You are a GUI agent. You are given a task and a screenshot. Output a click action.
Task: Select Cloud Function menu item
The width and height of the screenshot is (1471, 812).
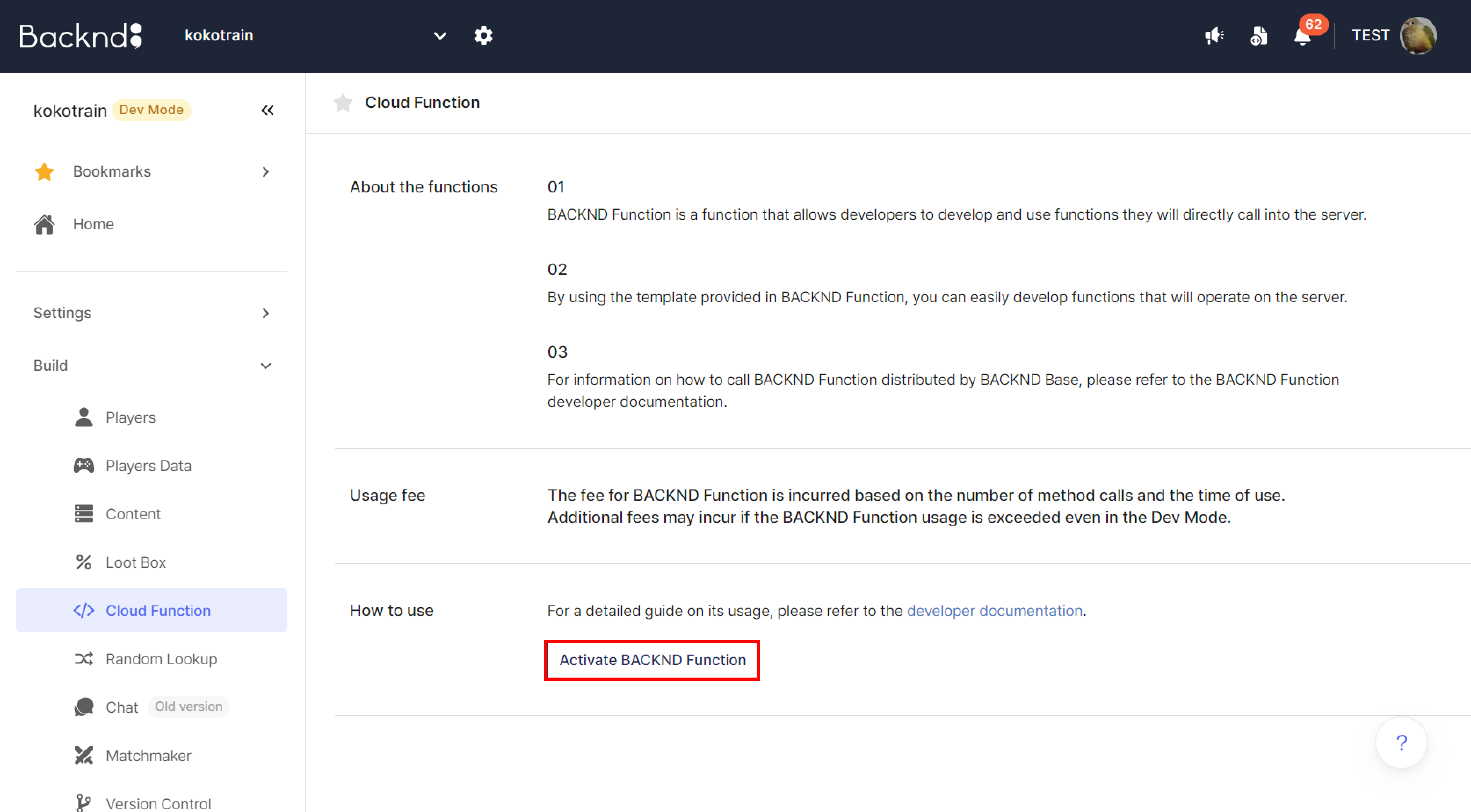[x=151, y=610]
